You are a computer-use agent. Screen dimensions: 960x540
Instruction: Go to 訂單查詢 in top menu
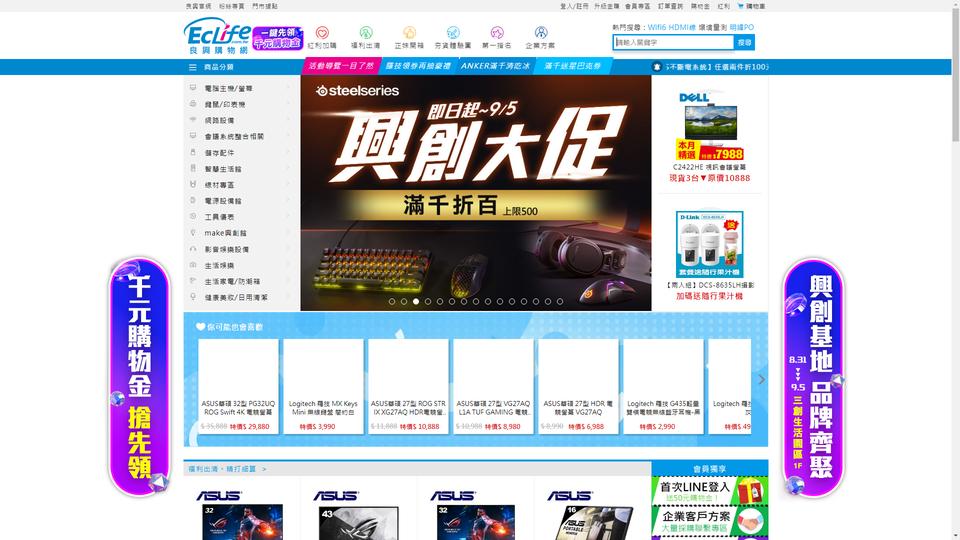(670, 6)
